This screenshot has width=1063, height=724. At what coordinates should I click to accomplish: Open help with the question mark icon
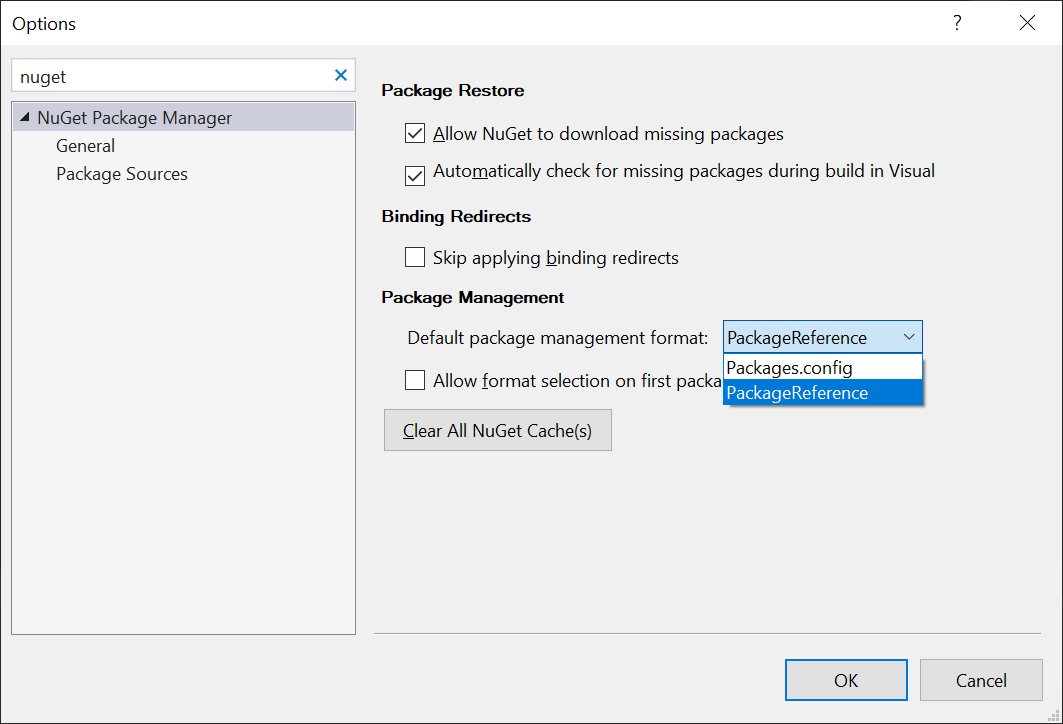pyautogui.click(x=957, y=23)
